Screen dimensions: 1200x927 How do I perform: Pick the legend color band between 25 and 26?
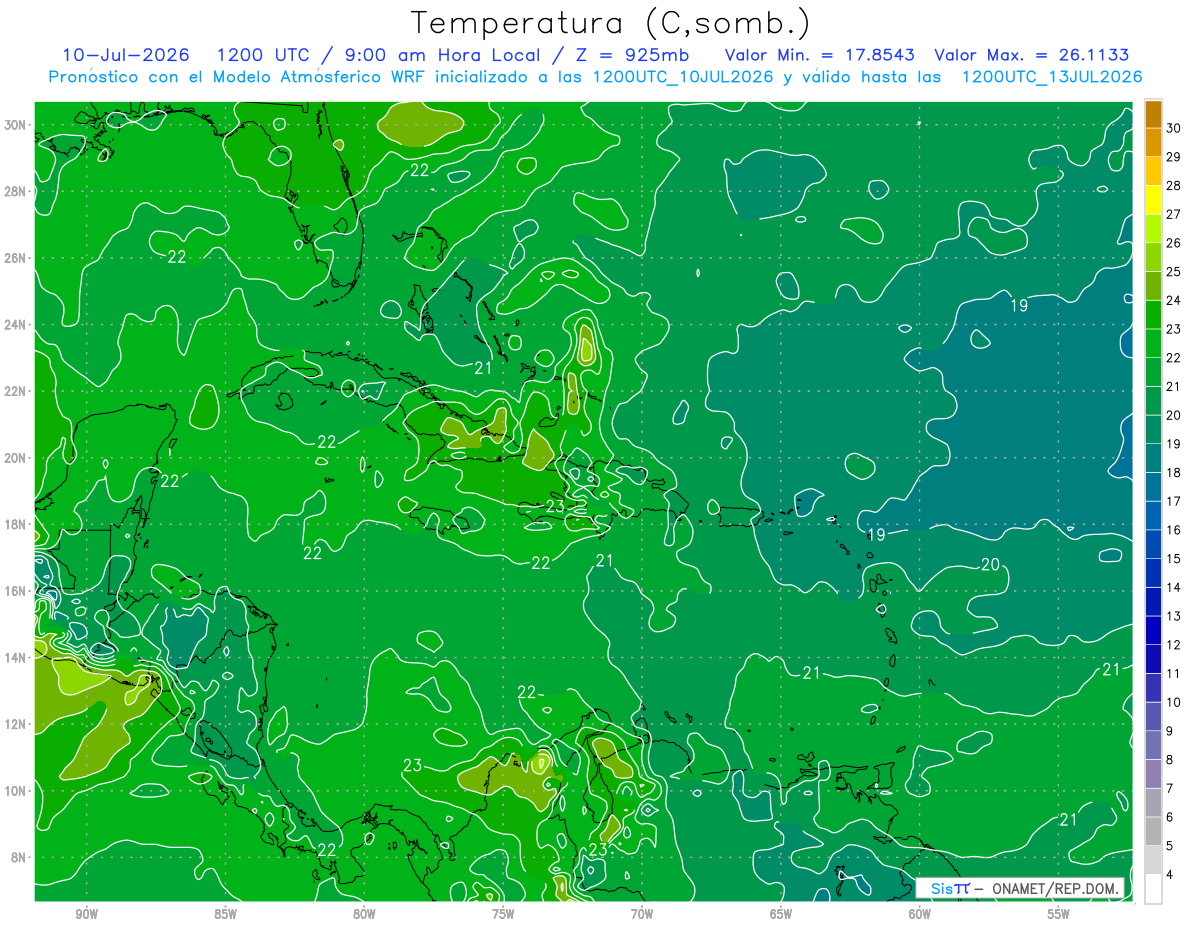click(1153, 257)
